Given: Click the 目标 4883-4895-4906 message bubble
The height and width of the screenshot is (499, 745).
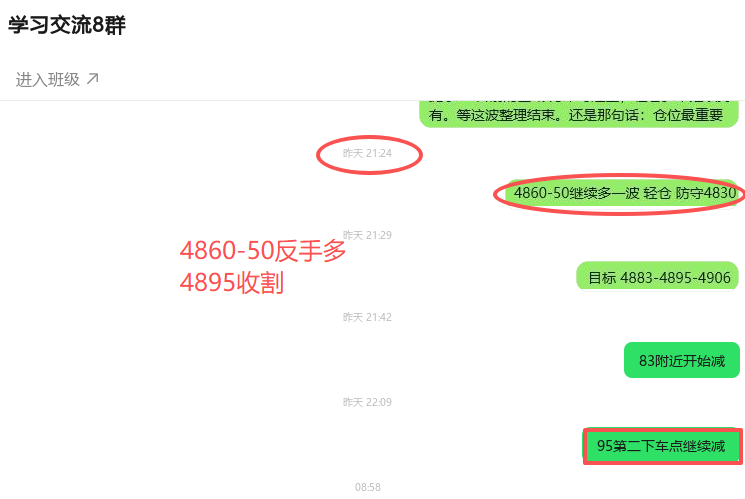Looking at the screenshot, I should pos(658,276).
